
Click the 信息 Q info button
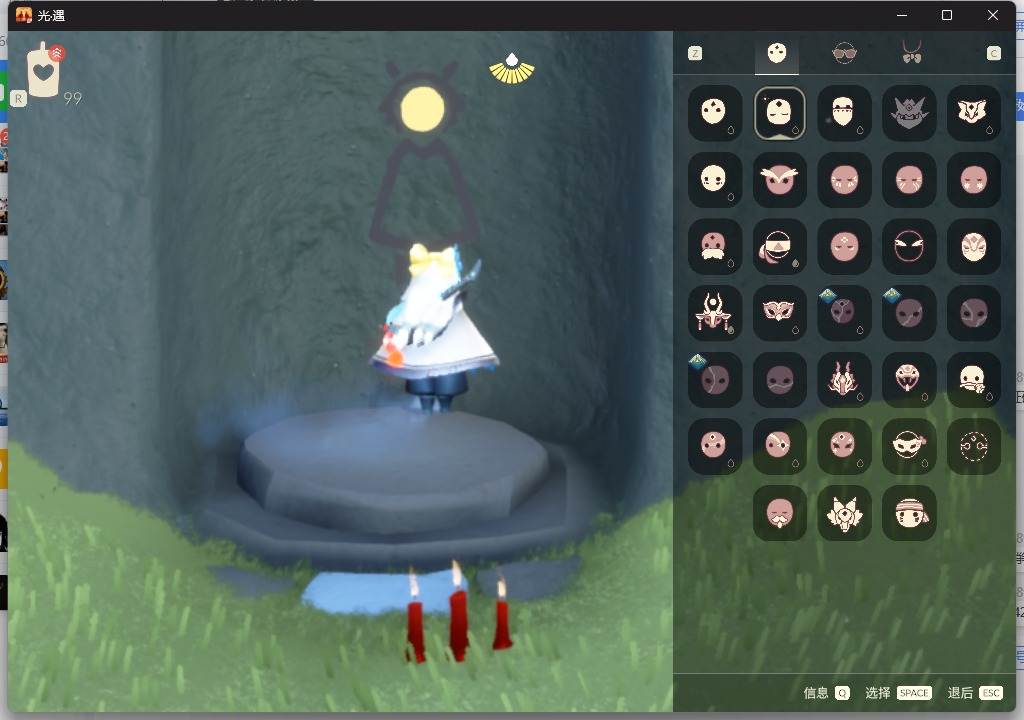826,693
